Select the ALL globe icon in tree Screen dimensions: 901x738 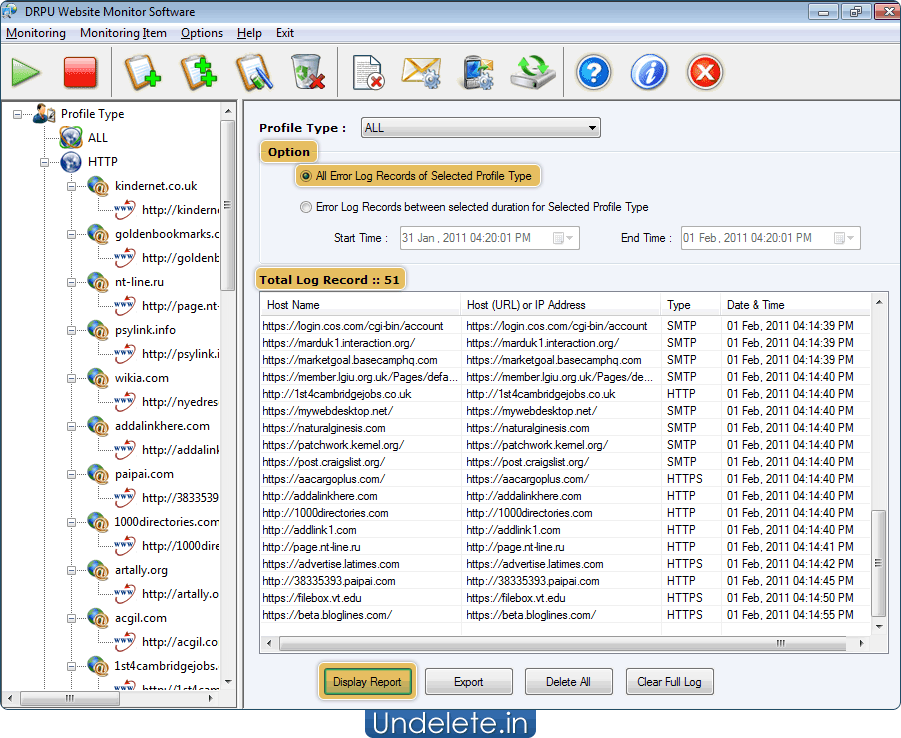click(71, 138)
